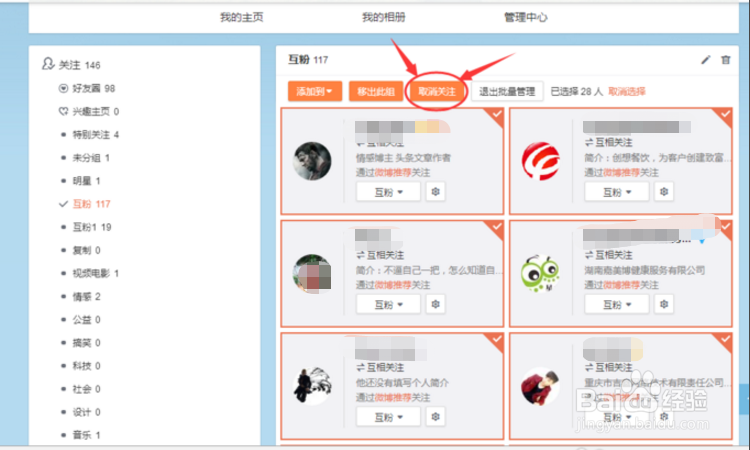The image size is (750, 450).
Task: Select the 设计 0 group
Action: [x=86, y=412]
